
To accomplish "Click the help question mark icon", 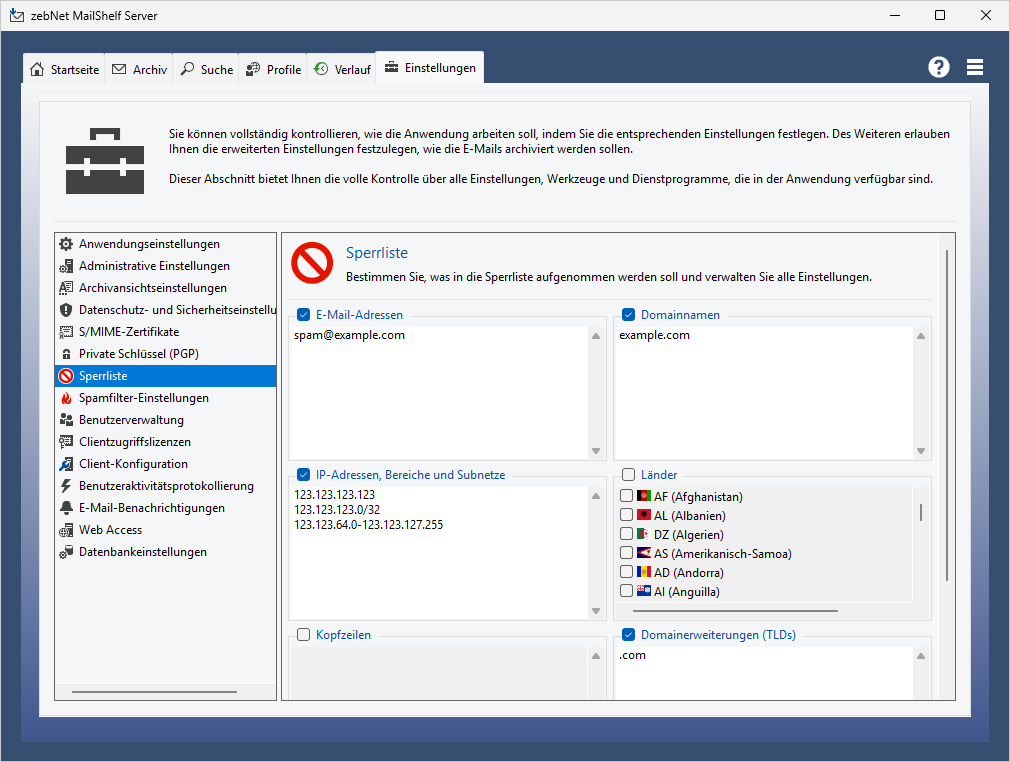I will tap(938, 67).
